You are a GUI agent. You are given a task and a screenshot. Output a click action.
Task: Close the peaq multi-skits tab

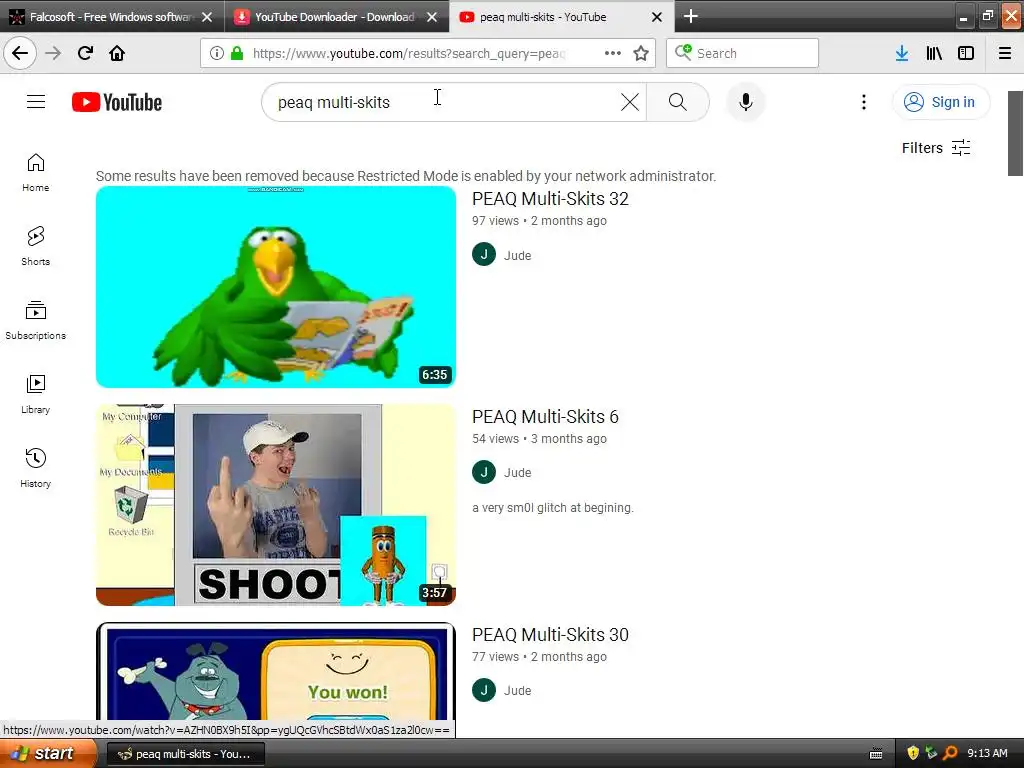click(657, 17)
